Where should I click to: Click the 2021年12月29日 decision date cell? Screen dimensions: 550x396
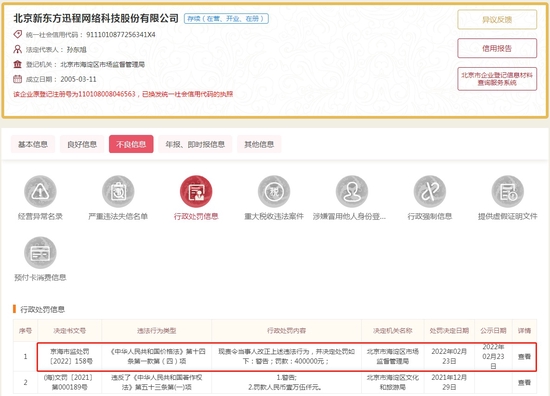pyautogui.click(x=449, y=382)
